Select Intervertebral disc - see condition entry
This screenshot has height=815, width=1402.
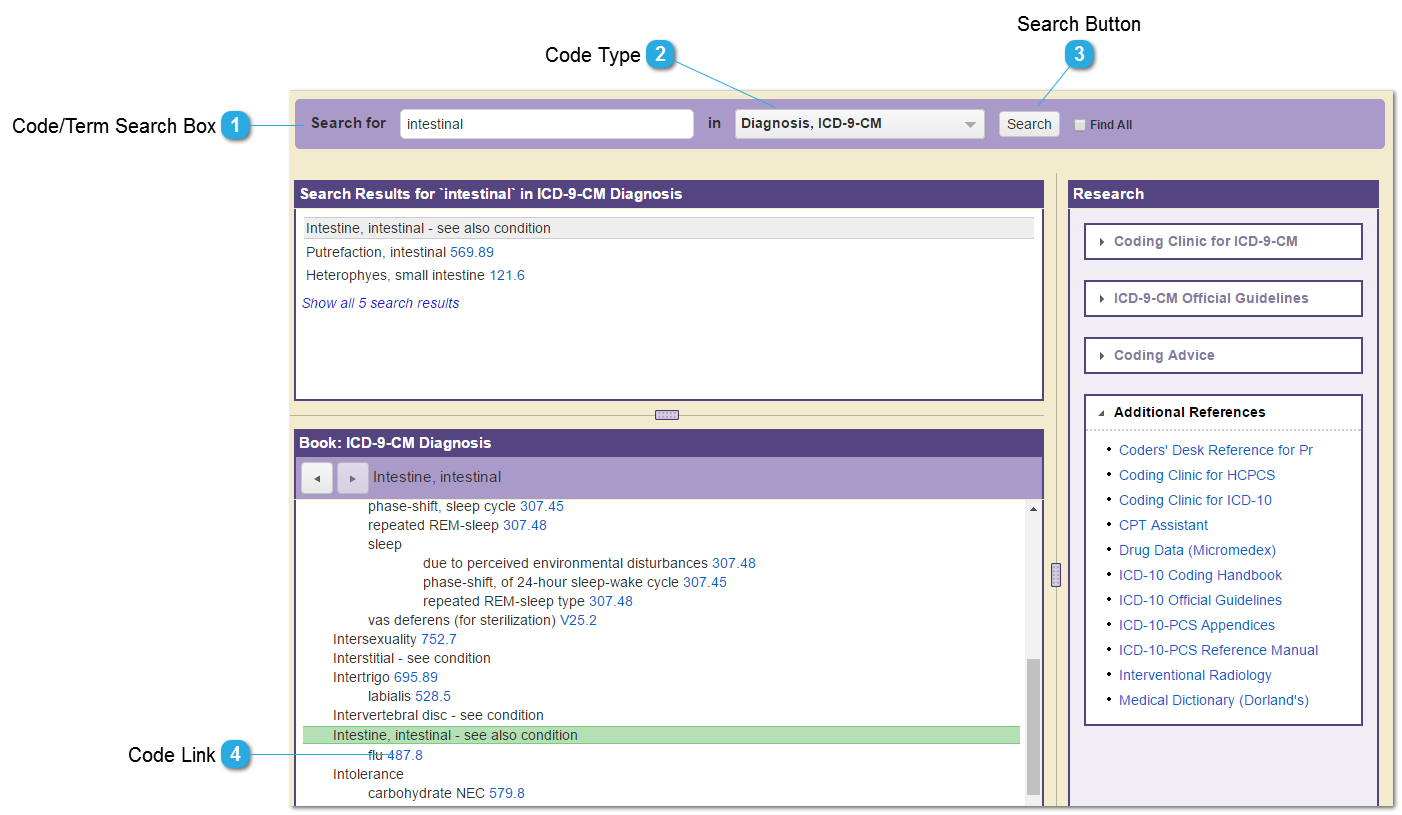[438, 715]
